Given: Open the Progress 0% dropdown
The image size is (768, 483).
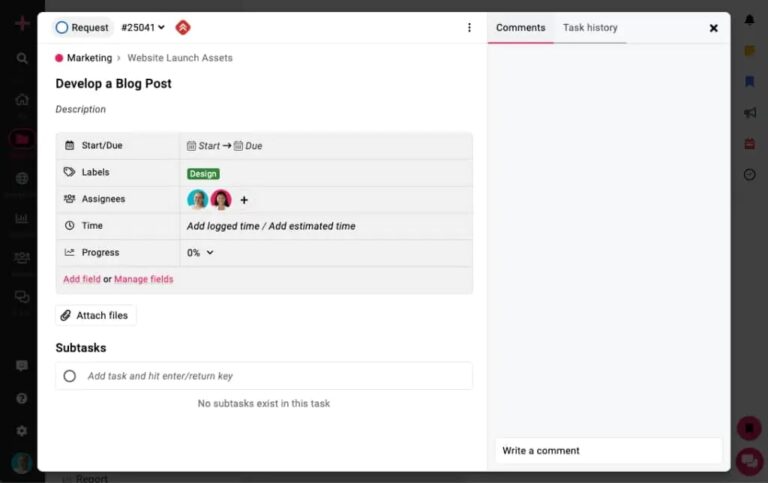Looking at the screenshot, I should click(200, 253).
